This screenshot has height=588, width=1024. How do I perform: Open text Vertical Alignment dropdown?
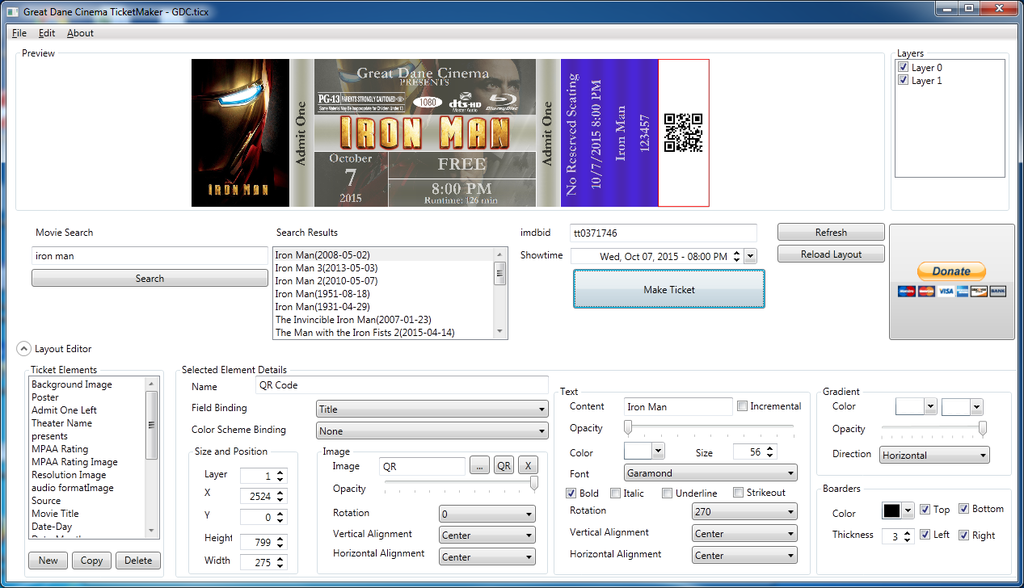point(744,533)
